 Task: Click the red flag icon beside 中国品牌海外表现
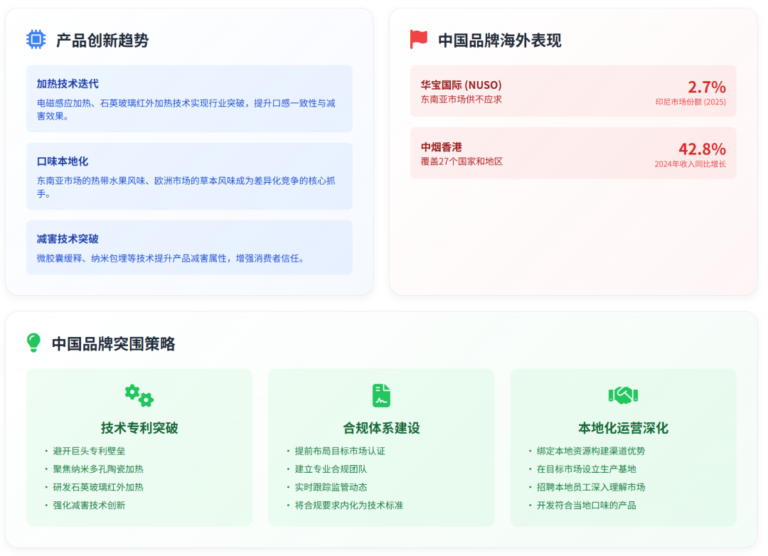click(x=418, y=40)
